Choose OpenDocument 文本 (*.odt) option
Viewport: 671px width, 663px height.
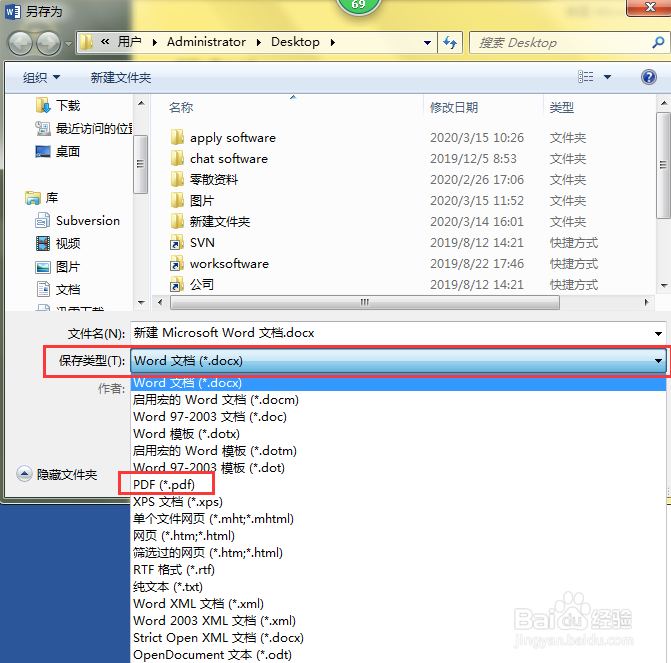(x=398, y=655)
